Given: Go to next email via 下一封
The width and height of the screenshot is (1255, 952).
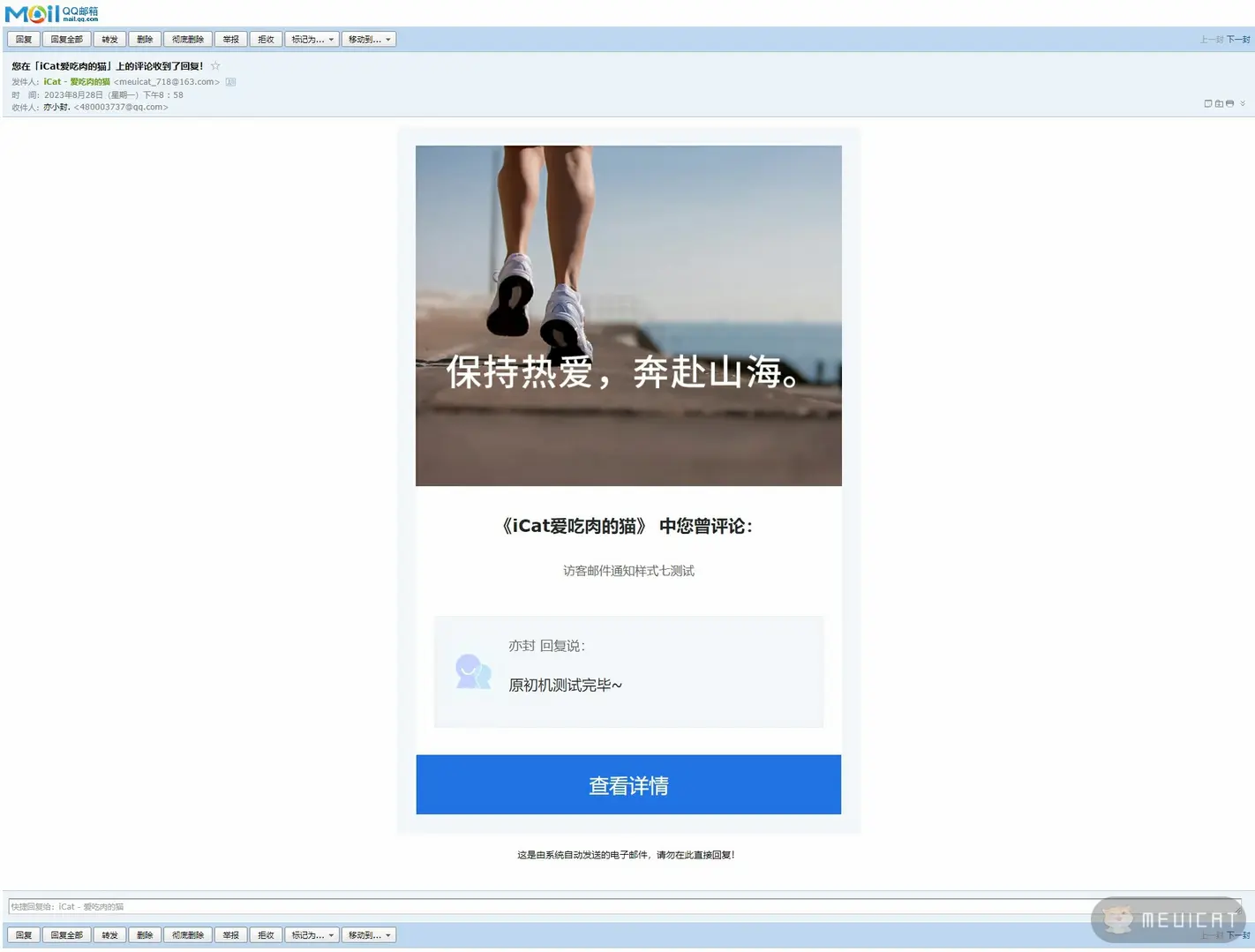Looking at the screenshot, I should (1237, 40).
